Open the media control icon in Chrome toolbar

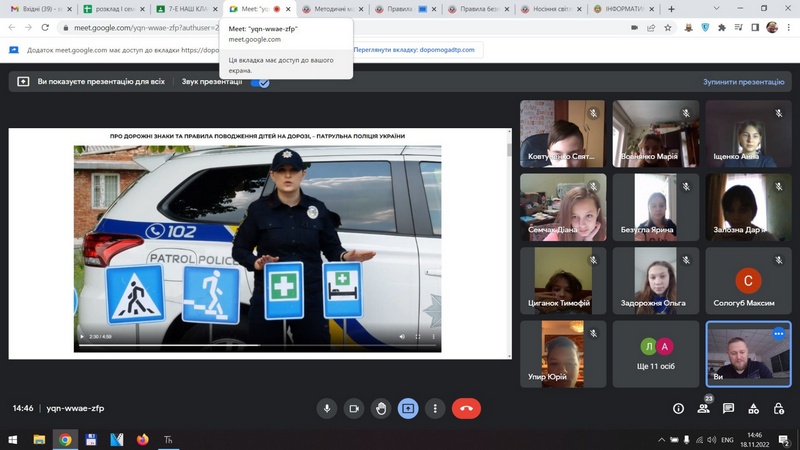738,28
